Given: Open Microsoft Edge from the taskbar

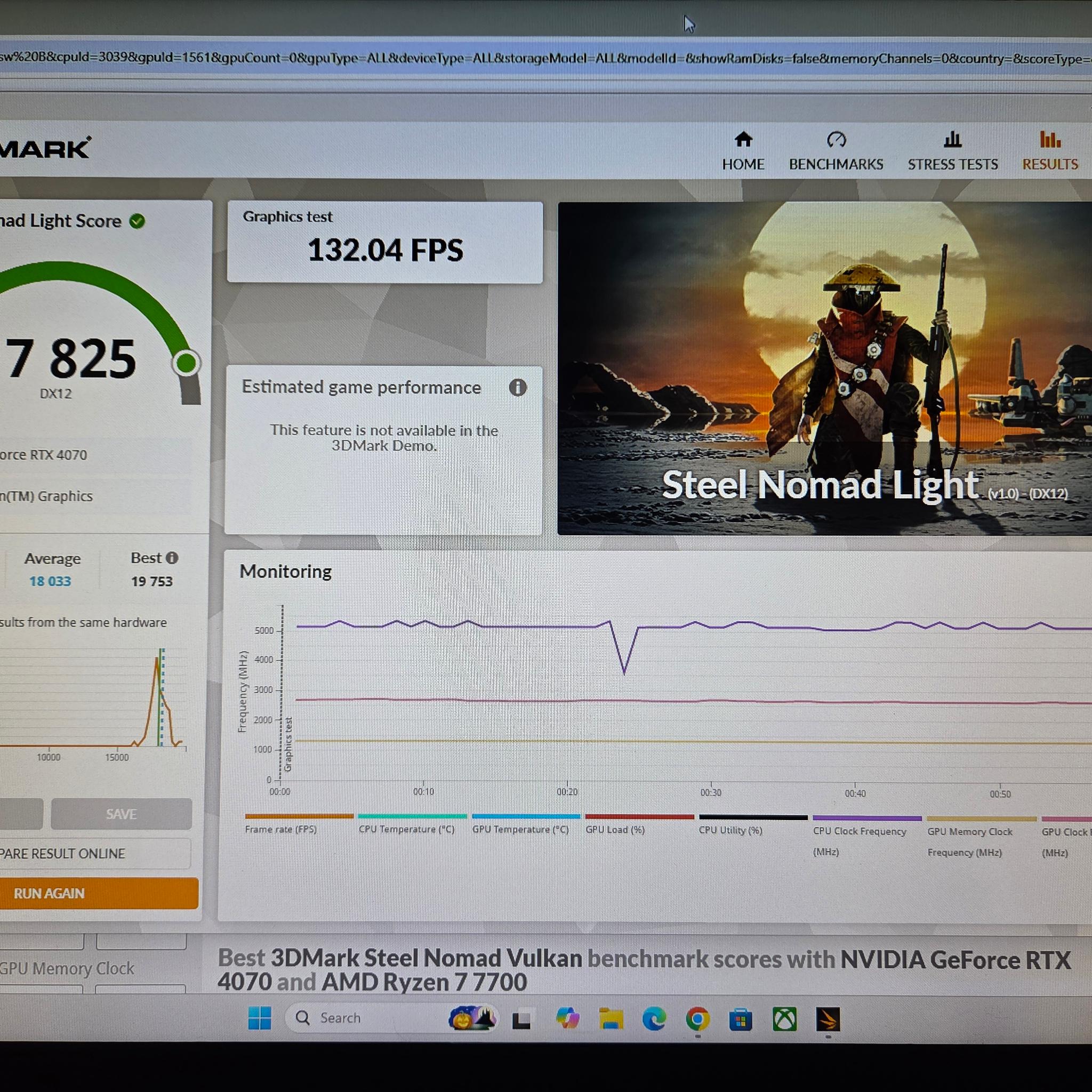Looking at the screenshot, I should pos(655,1018).
